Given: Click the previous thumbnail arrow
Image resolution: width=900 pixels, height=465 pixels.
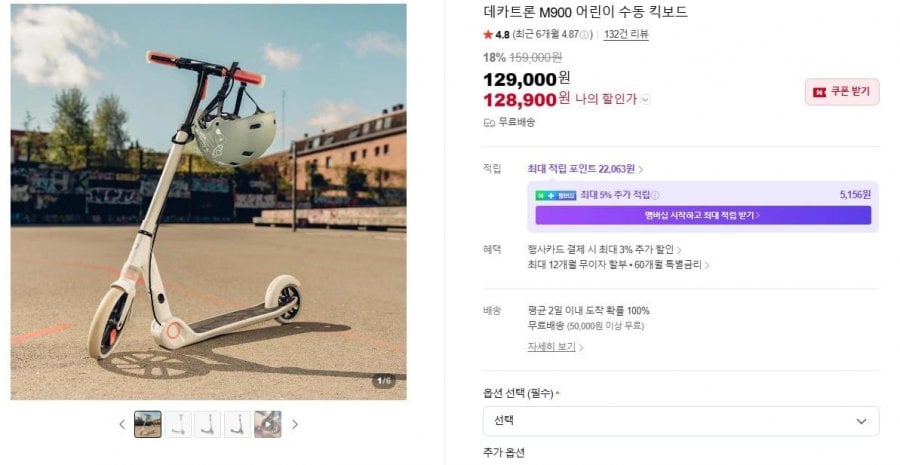Looking at the screenshot, I should coord(122,424).
